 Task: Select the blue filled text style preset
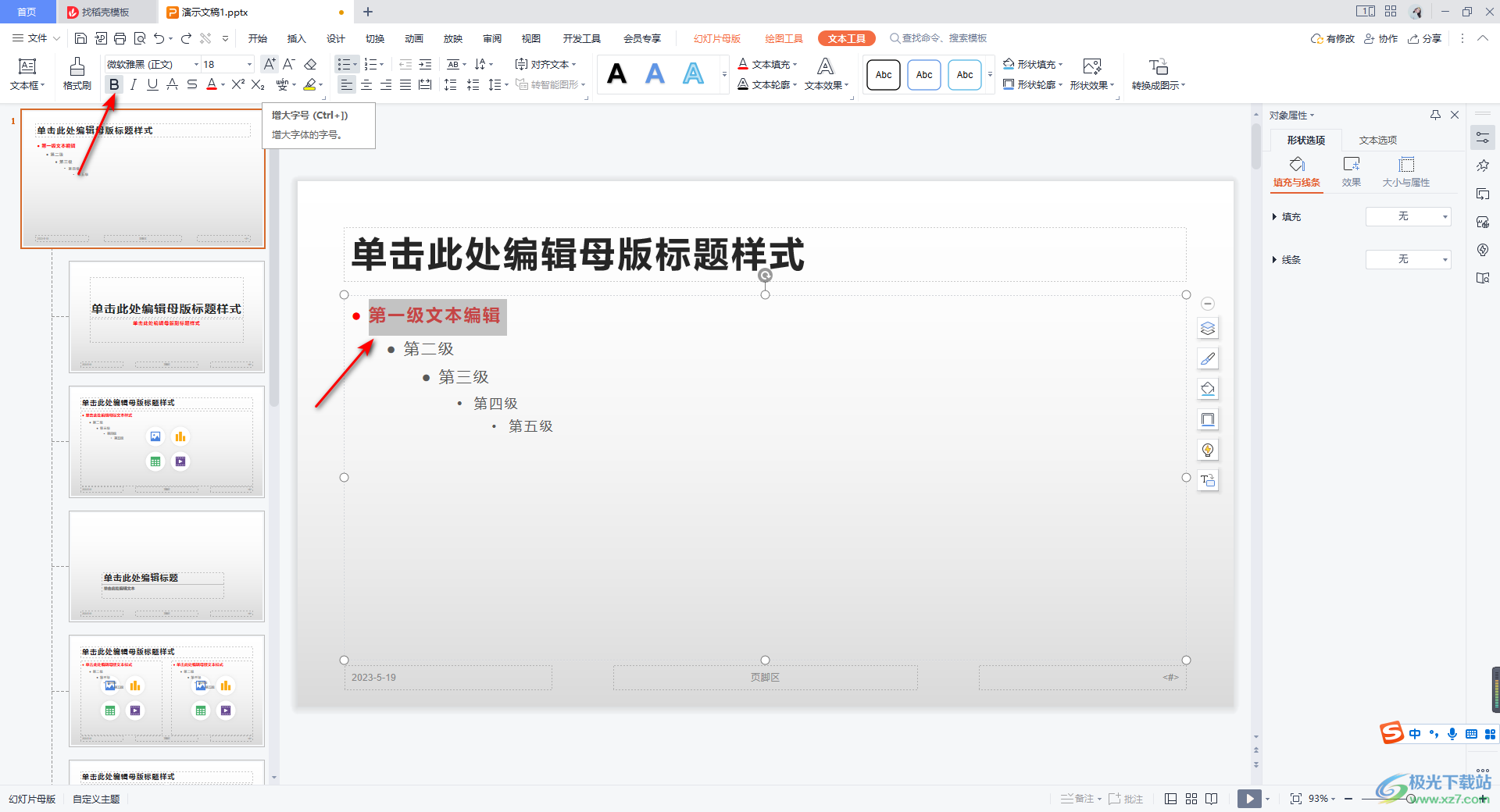(x=655, y=74)
